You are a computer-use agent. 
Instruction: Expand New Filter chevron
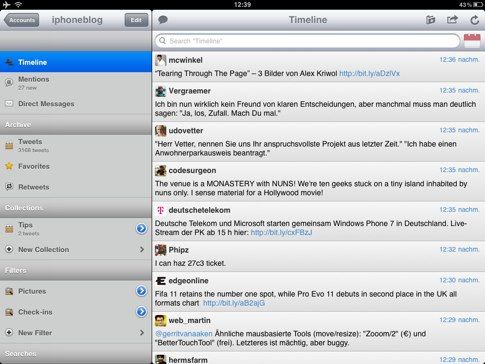point(142,332)
